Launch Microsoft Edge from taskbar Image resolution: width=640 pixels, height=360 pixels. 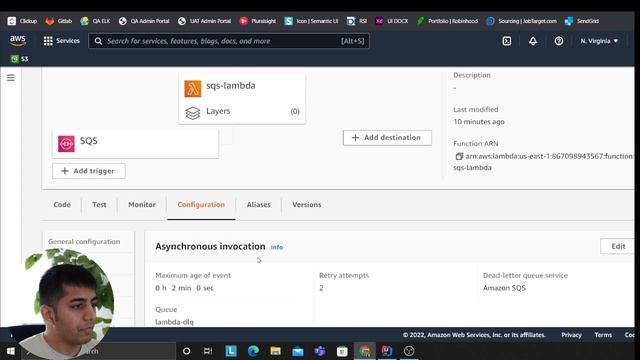click(x=253, y=351)
